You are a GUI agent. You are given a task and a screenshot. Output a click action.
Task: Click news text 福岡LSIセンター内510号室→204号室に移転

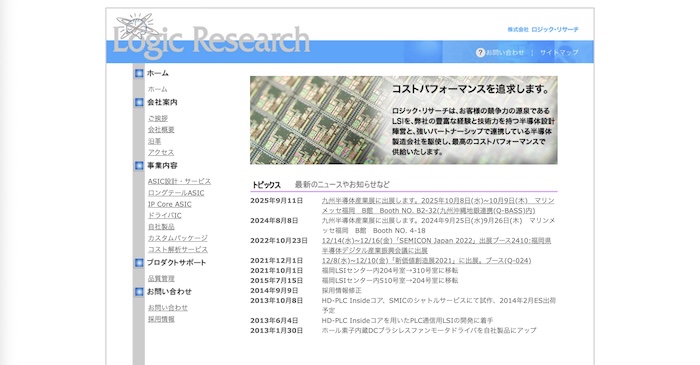pyautogui.click(x=390, y=281)
